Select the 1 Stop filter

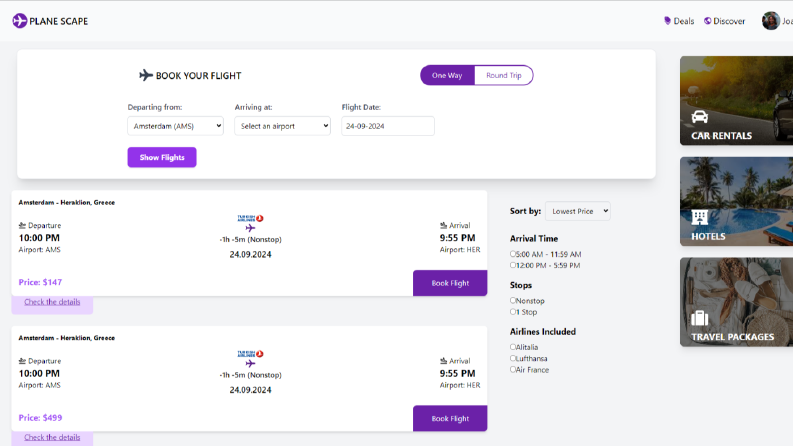click(x=513, y=312)
